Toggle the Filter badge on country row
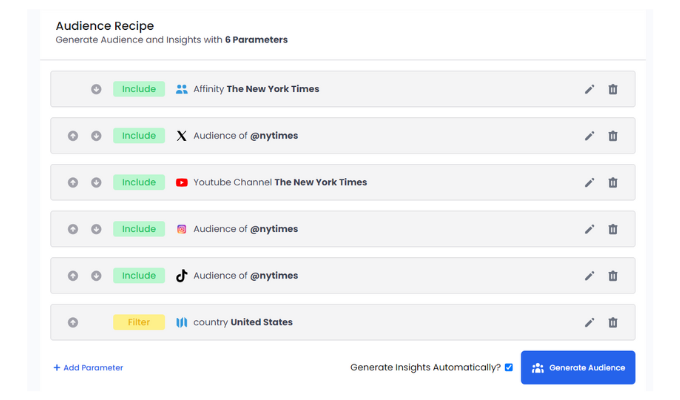 point(139,322)
